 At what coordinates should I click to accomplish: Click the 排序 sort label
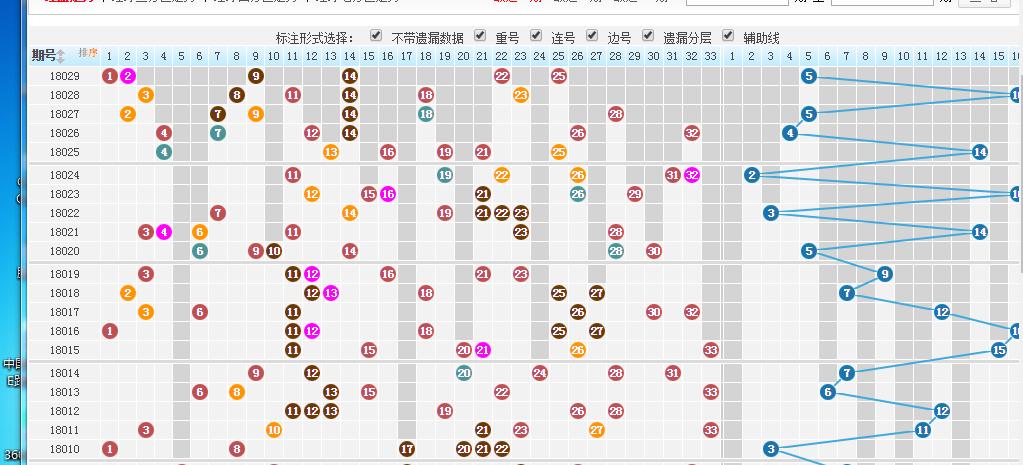click(x=87, y=52)
